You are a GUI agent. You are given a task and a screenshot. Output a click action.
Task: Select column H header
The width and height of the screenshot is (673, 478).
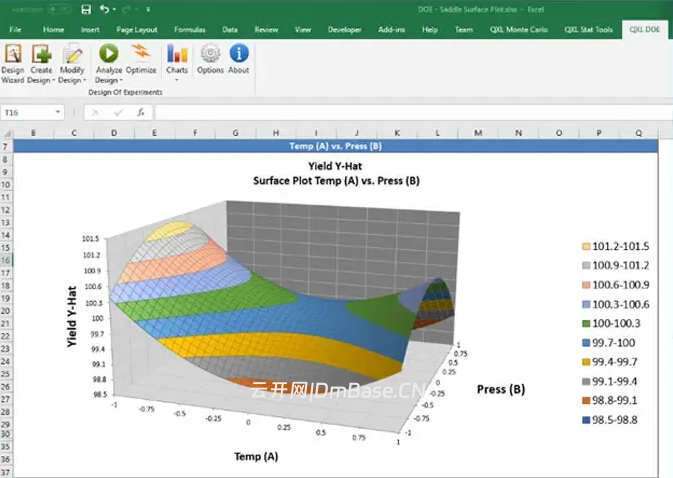276,133
